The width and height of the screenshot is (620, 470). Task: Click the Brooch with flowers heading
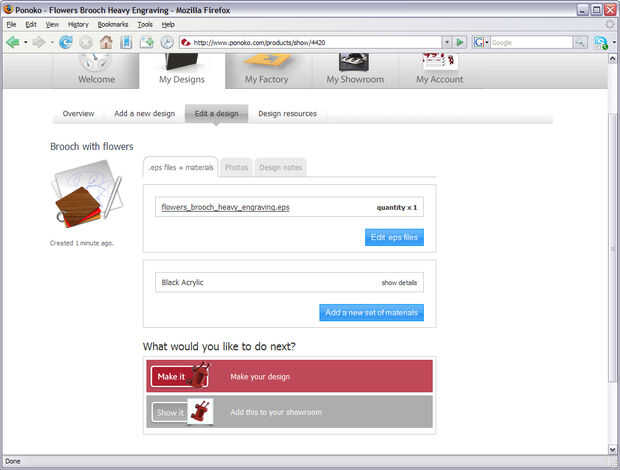(92, 147)
